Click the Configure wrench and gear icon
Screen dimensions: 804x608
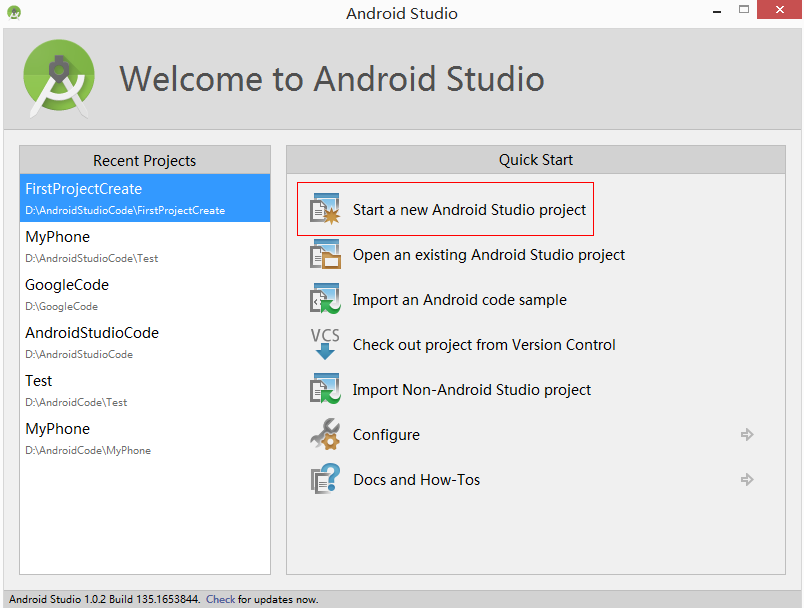click(325, 435)
